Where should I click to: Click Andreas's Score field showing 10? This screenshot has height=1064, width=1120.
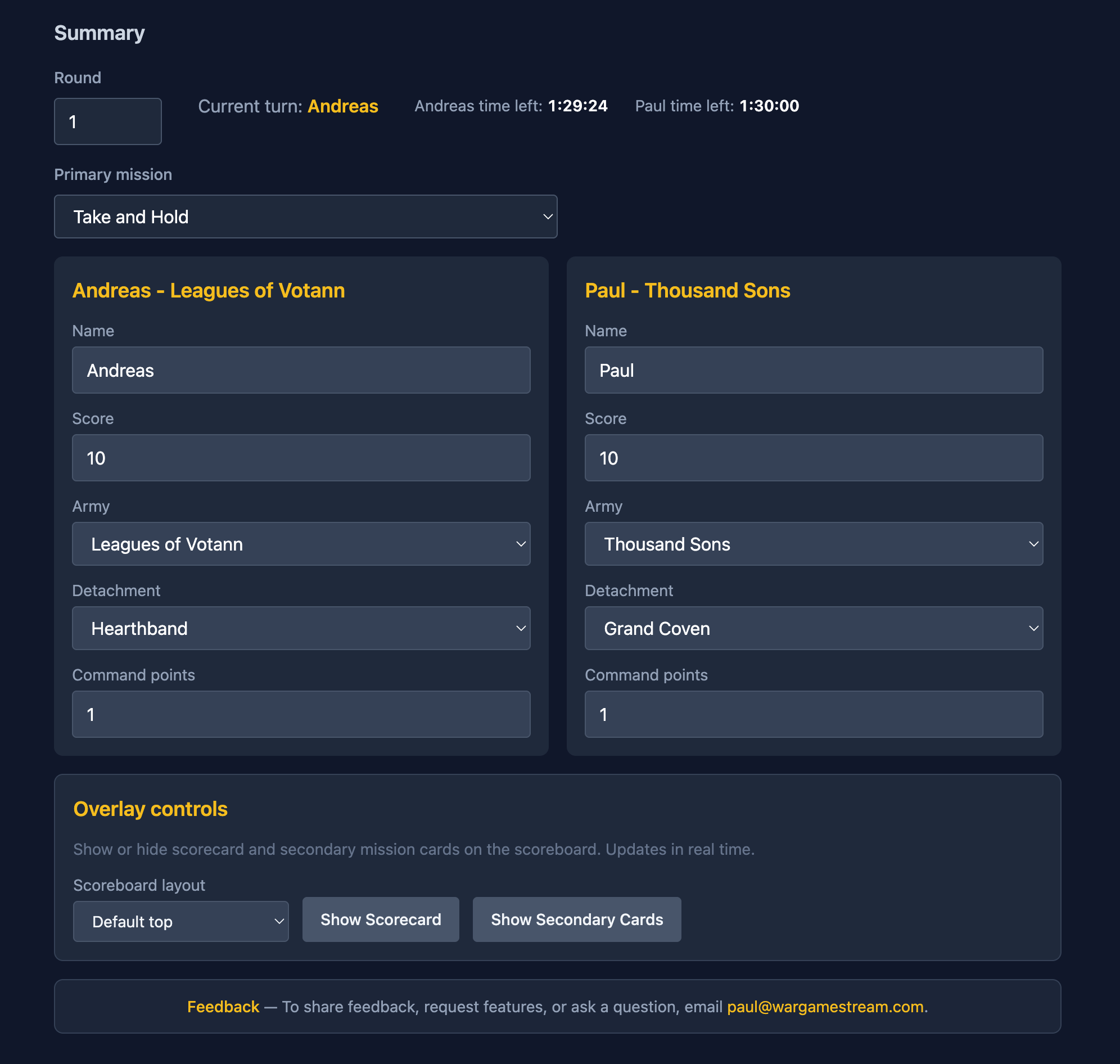pos(301,457)
